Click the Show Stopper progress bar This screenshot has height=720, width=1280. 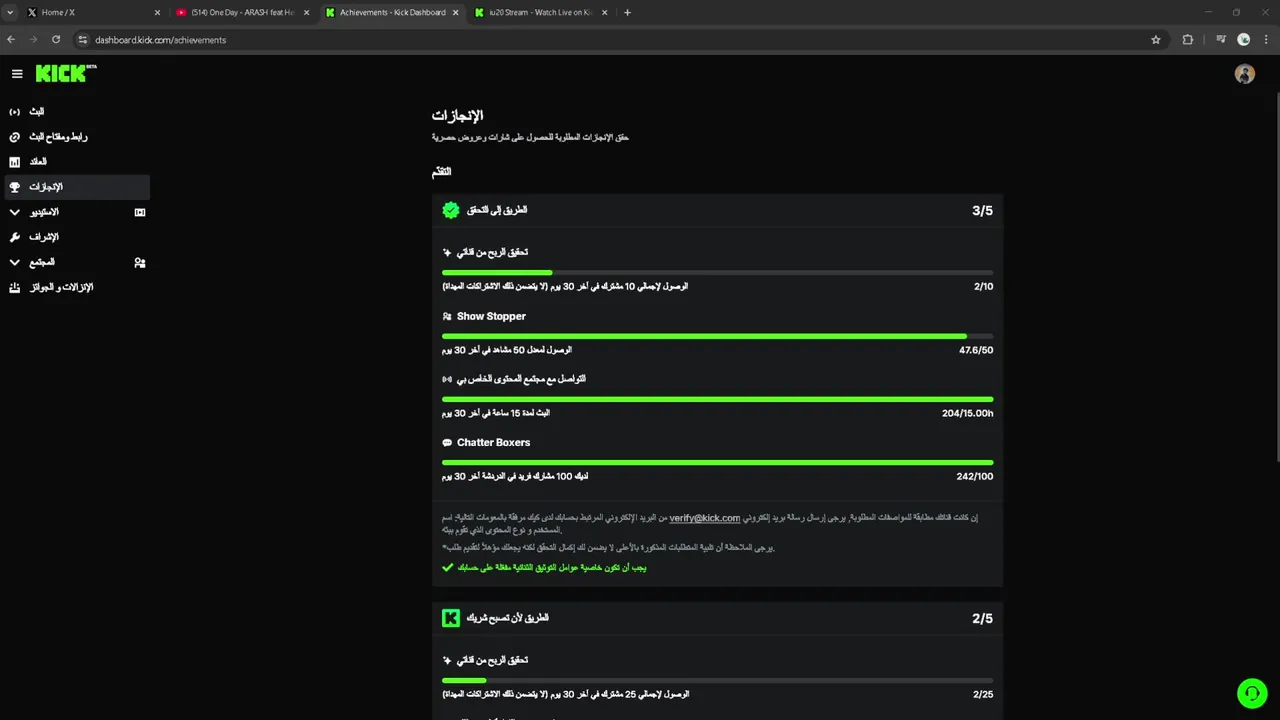coord(717,336)
